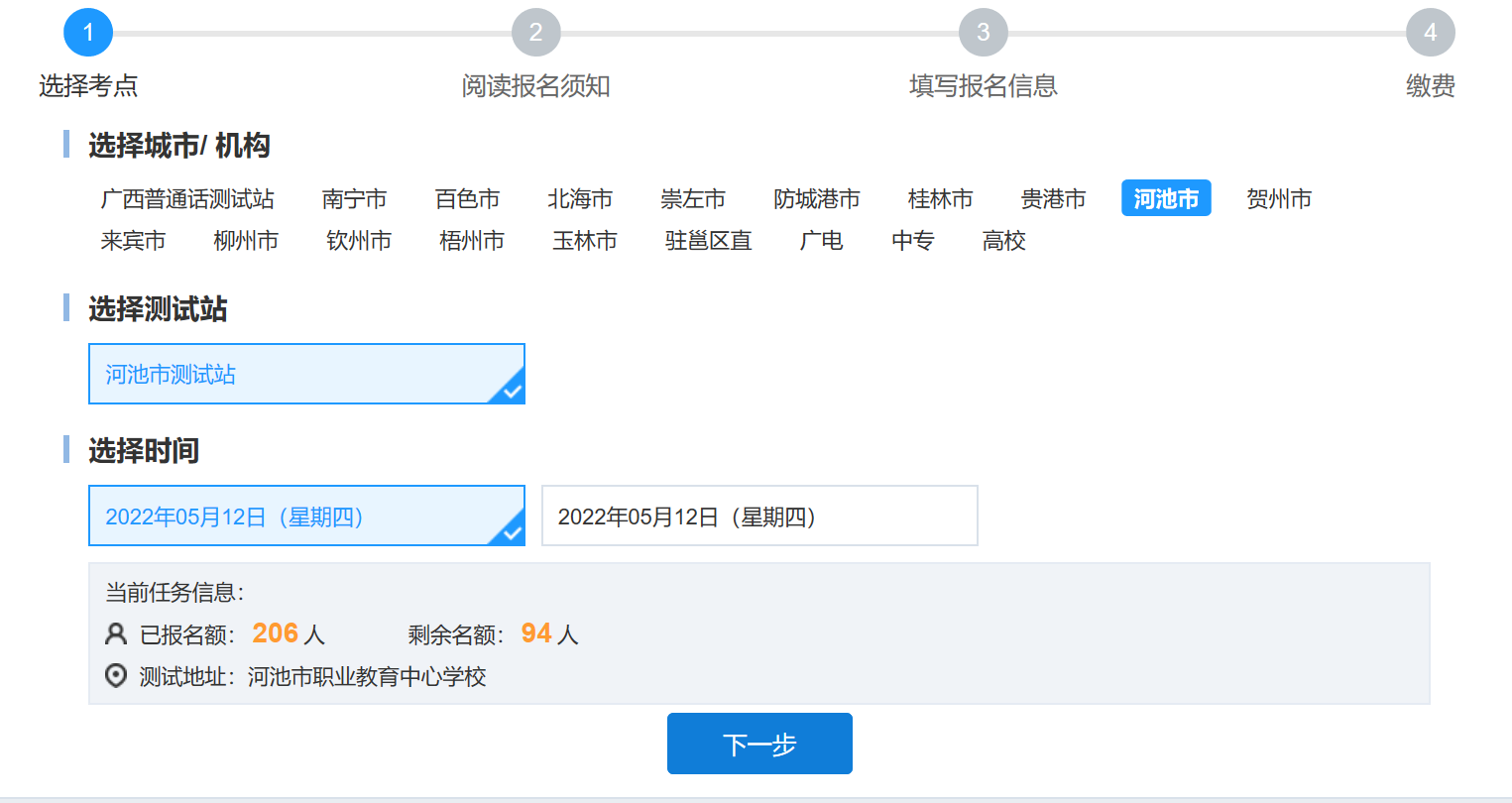Select the 高校 institution category
The image size is (1512, 803).
coord(1003,241)
